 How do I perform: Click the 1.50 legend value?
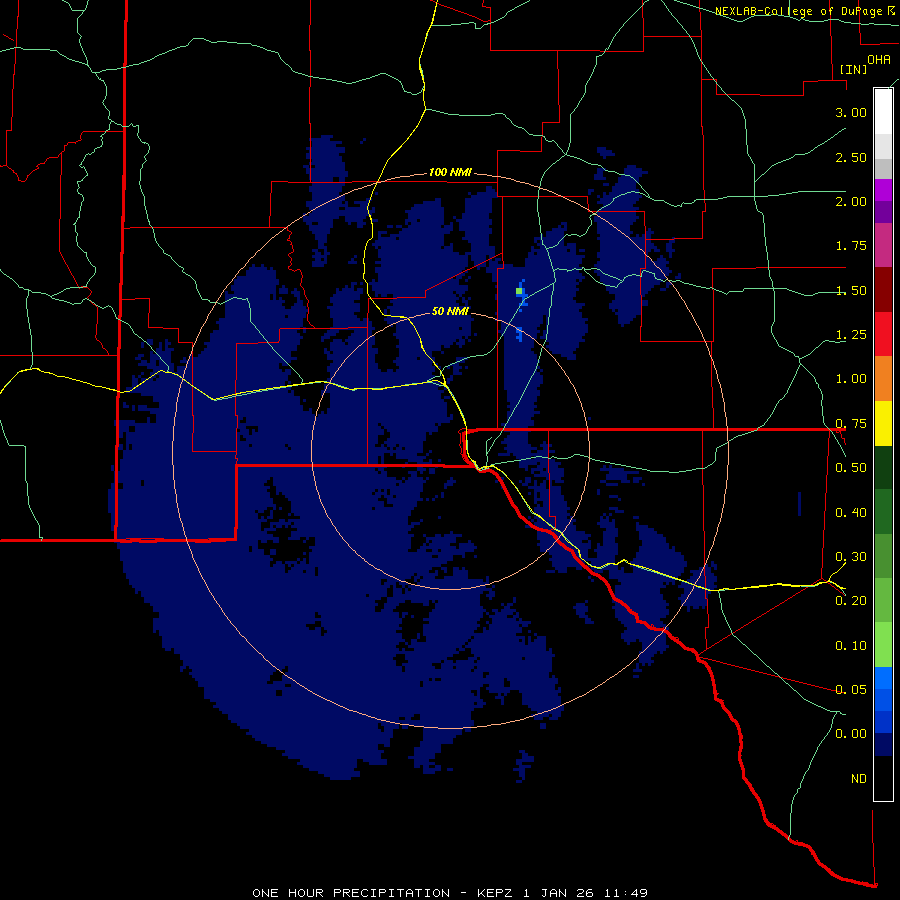pos(851,290)
